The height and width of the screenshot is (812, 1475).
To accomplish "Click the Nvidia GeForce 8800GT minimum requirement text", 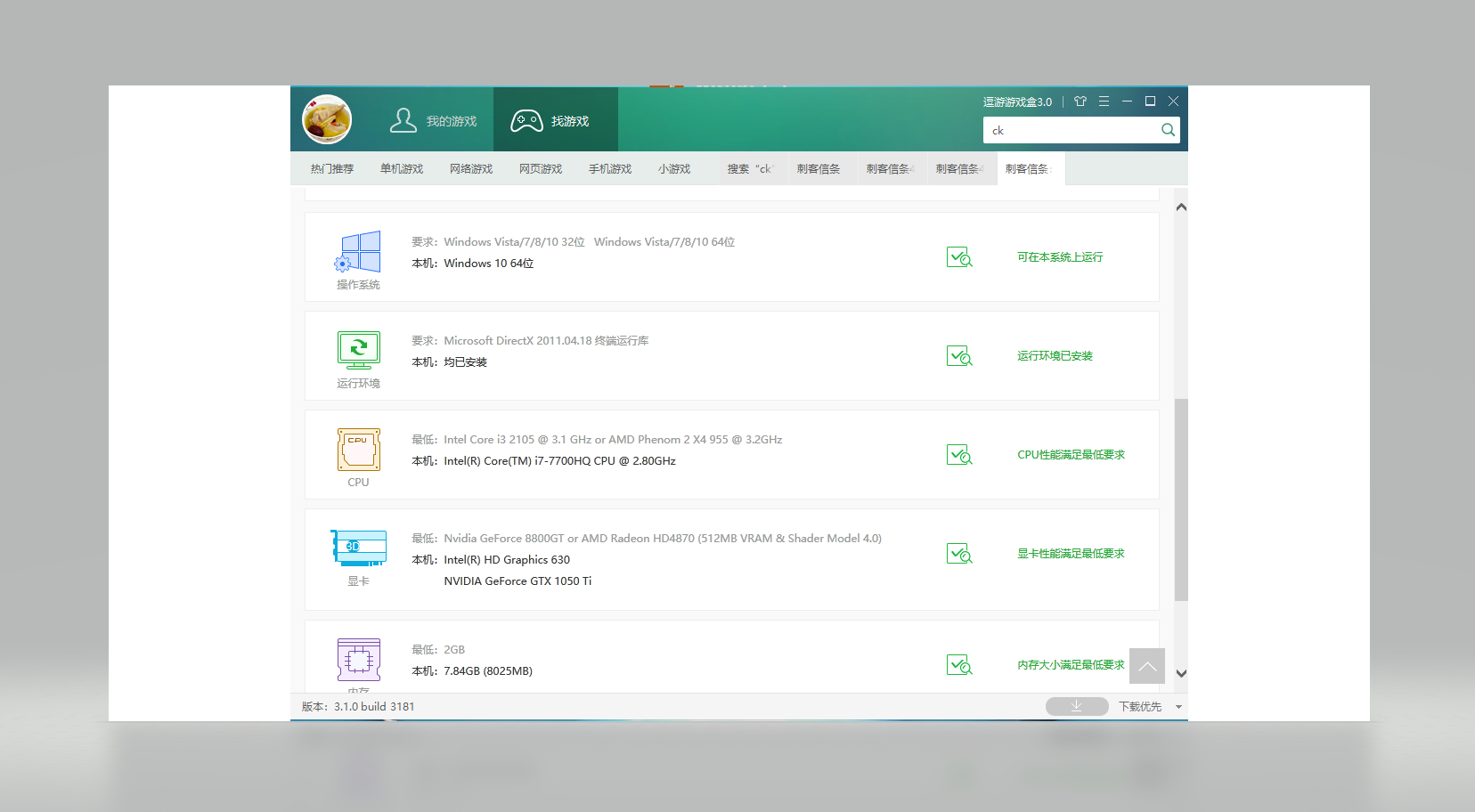I will 663,539.
